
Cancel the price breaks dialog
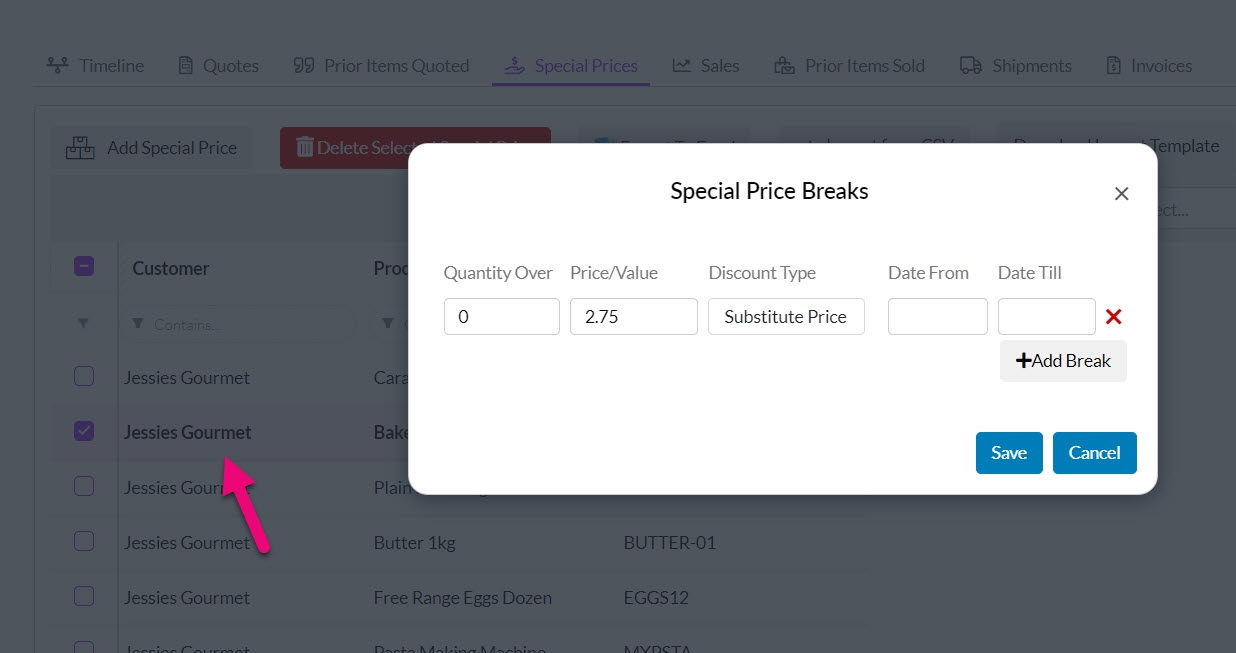(1094, 453)
